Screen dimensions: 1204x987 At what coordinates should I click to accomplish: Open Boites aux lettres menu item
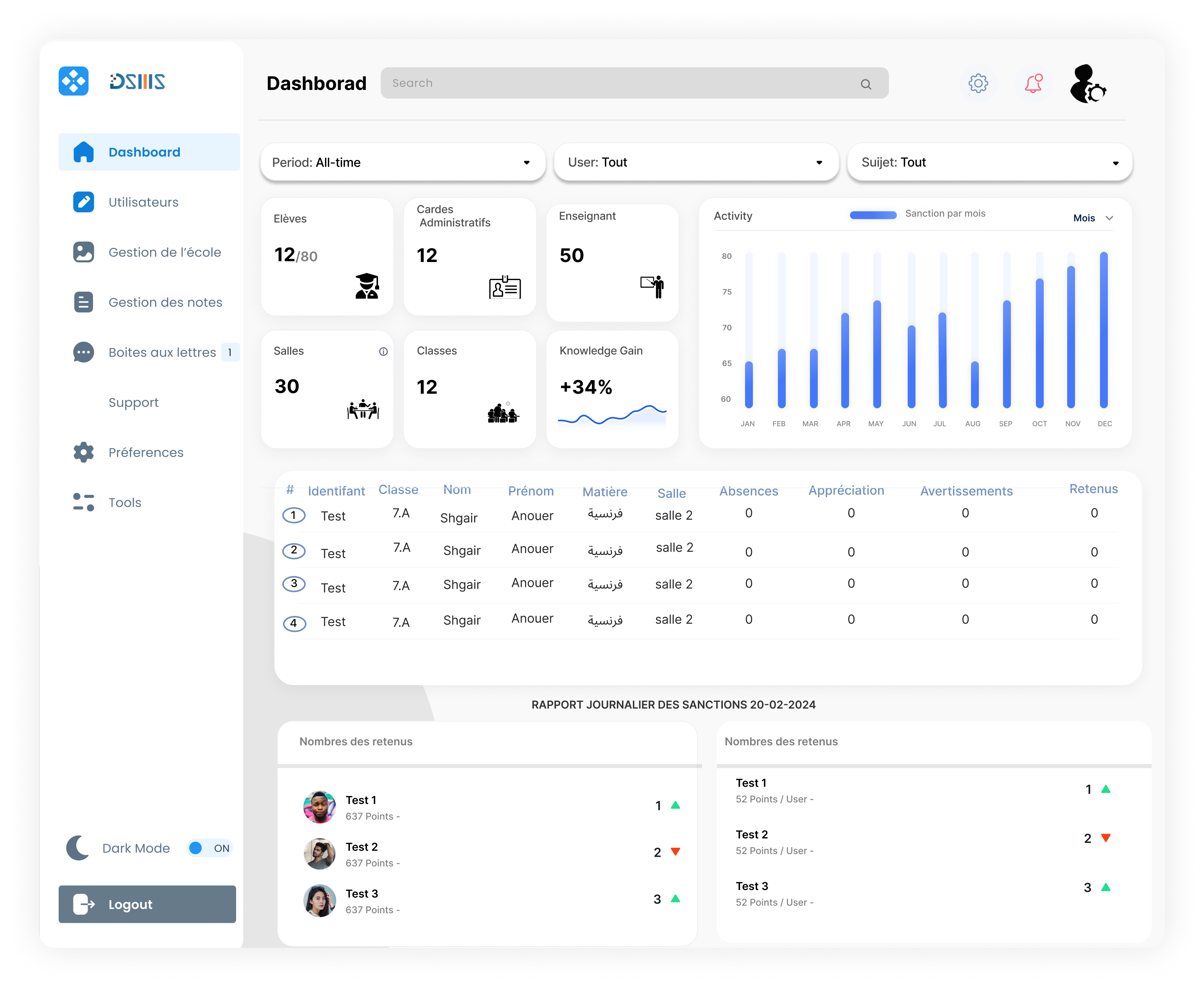pyautogui.click(x=162, y=352)
